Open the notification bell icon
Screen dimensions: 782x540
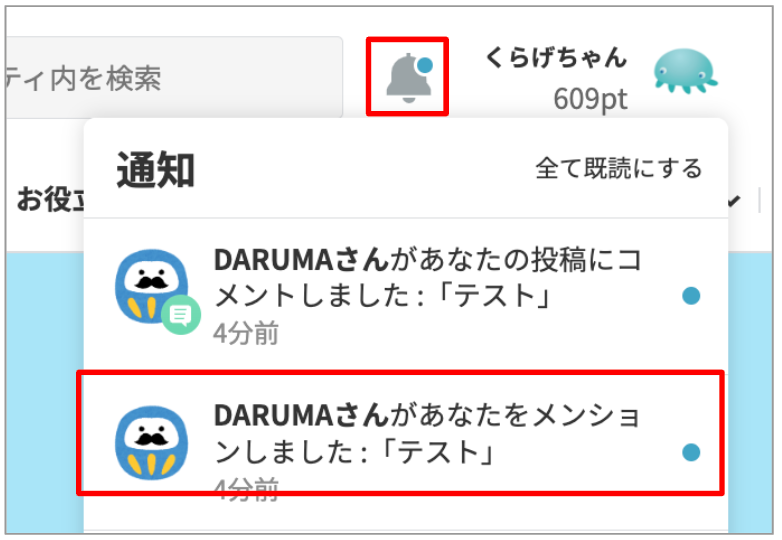[x=408, y=77]
